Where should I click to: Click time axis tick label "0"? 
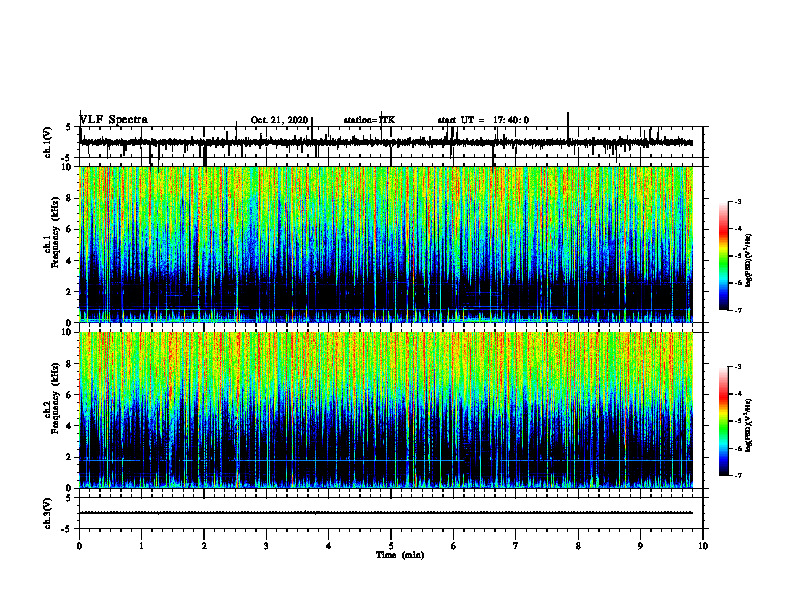pos(79,546)
